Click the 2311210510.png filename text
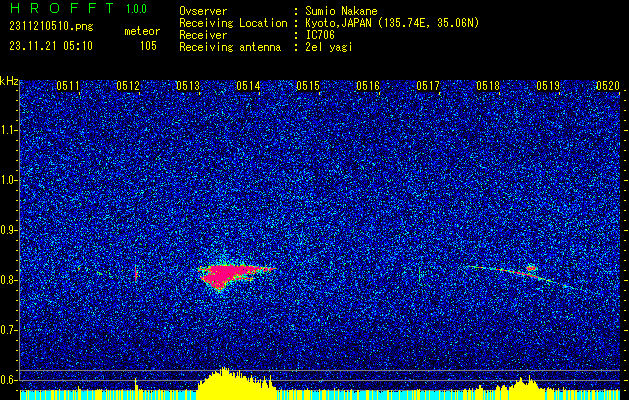This screenshot has height=400, width=629. tap(51, 26)
